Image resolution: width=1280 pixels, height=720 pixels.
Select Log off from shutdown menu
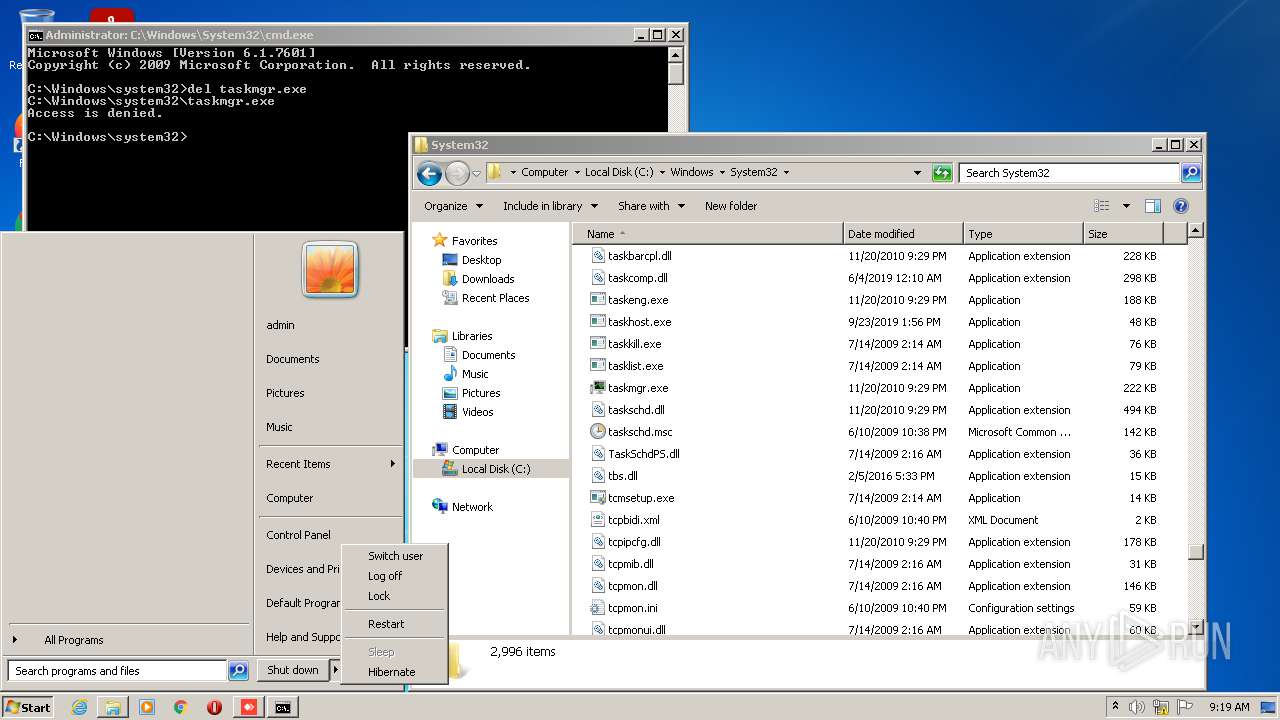(385, 576)
